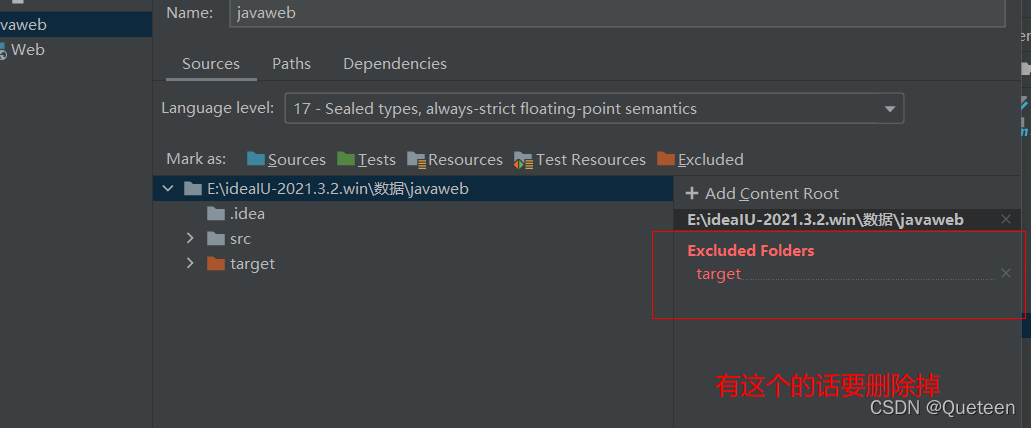Expand the src folder
Screen dimensions: 1031x428
coord(190,238)
